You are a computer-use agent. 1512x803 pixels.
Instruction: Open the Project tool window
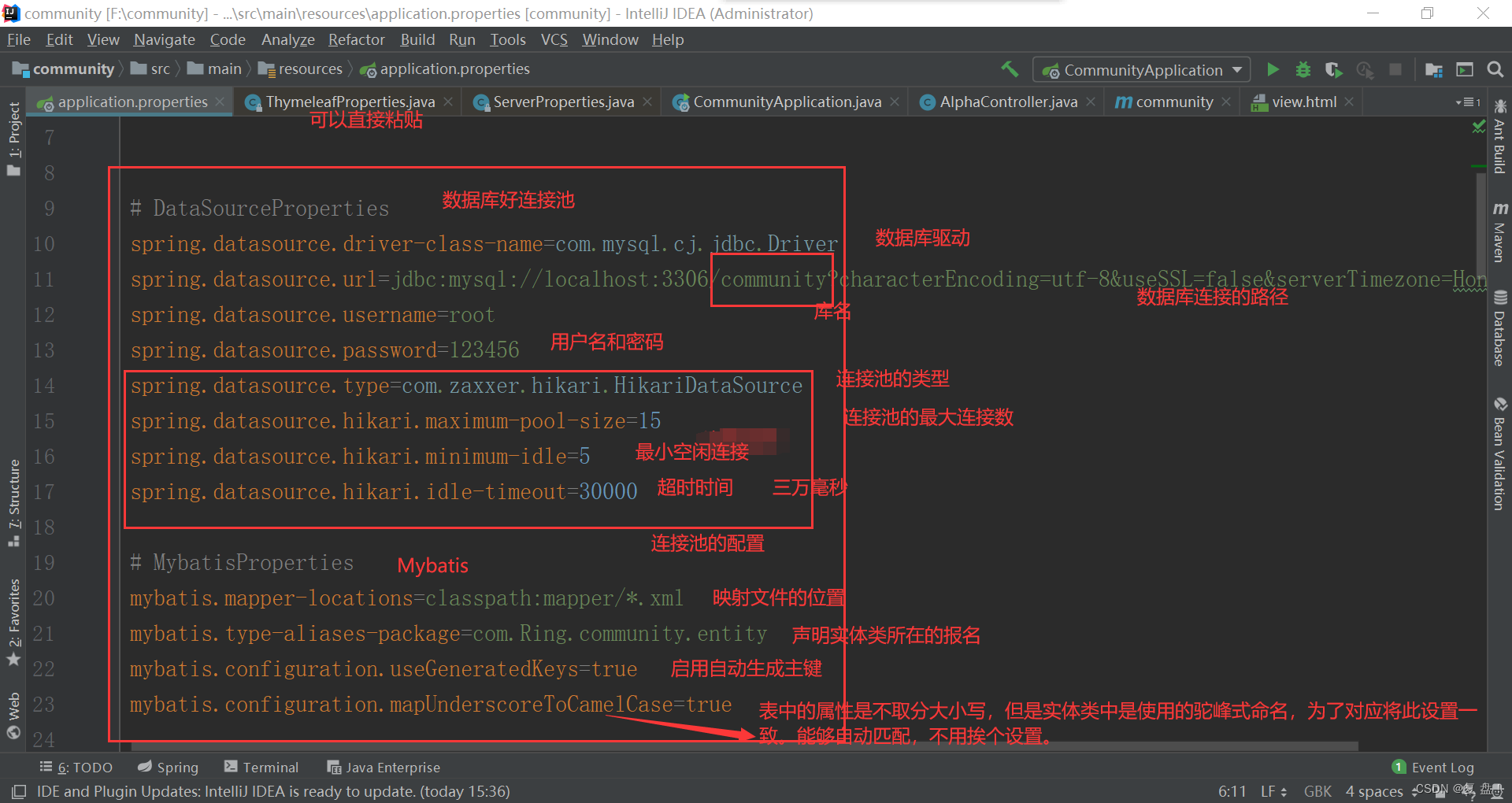click(13, 139)
